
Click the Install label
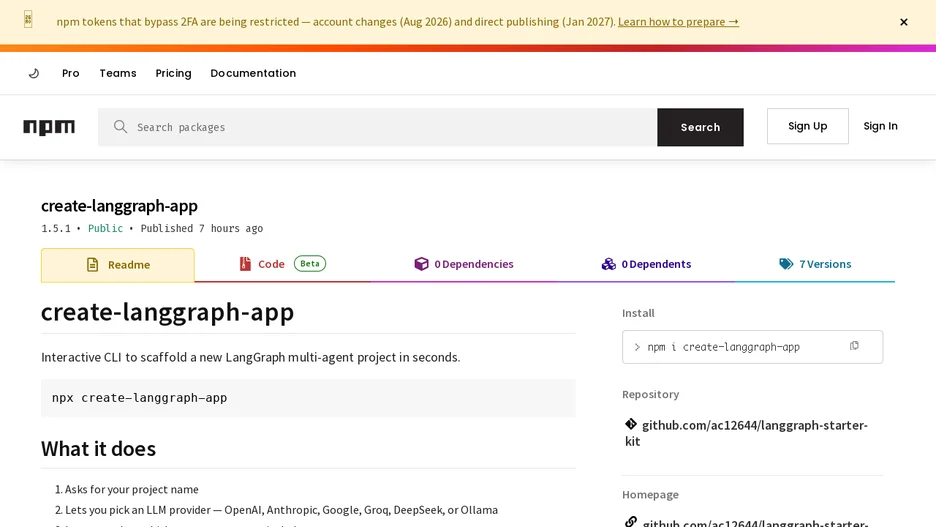(638, 313)
